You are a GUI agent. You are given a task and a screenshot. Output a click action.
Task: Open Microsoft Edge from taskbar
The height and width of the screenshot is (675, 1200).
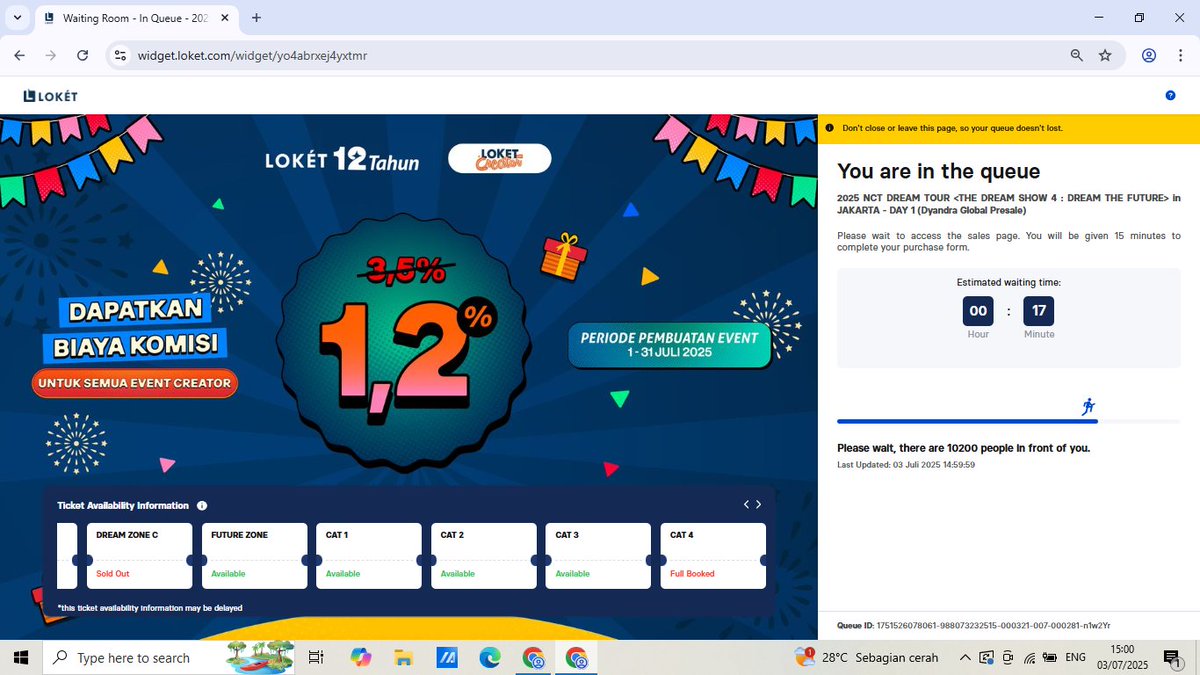[x=490, y=657]
